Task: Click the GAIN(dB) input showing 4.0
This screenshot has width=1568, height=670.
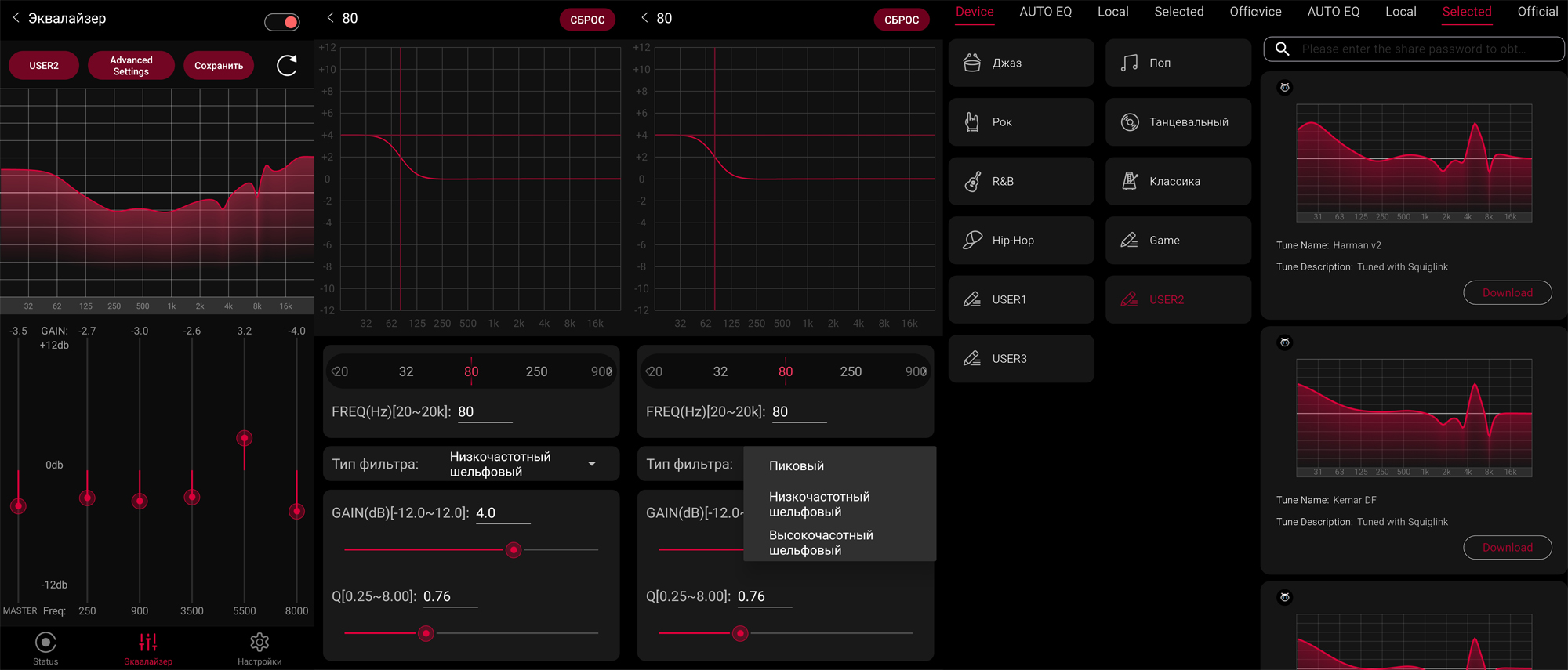Action: pos(503,513)
